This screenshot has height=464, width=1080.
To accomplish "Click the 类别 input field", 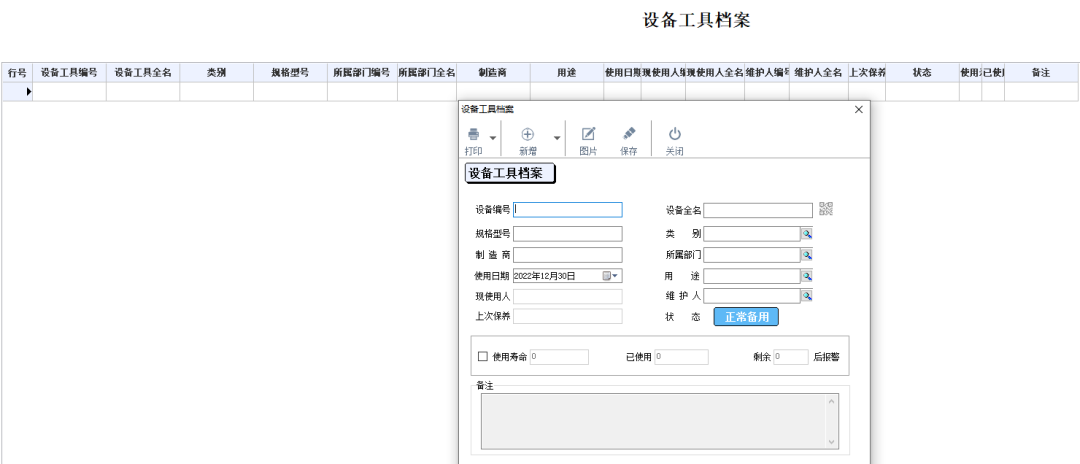I will [751, 234].
